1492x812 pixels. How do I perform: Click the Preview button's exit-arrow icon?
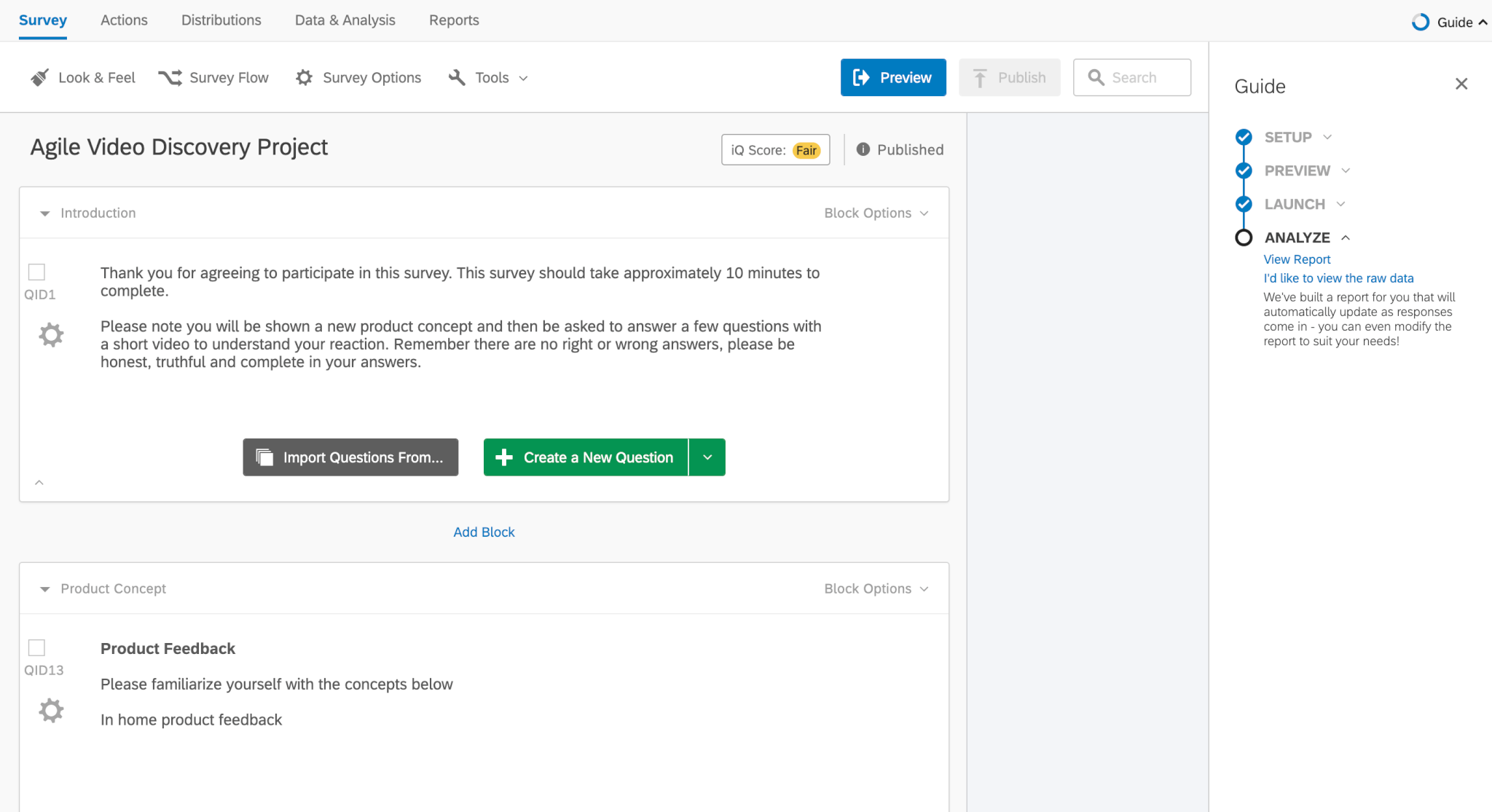(861, 77)
